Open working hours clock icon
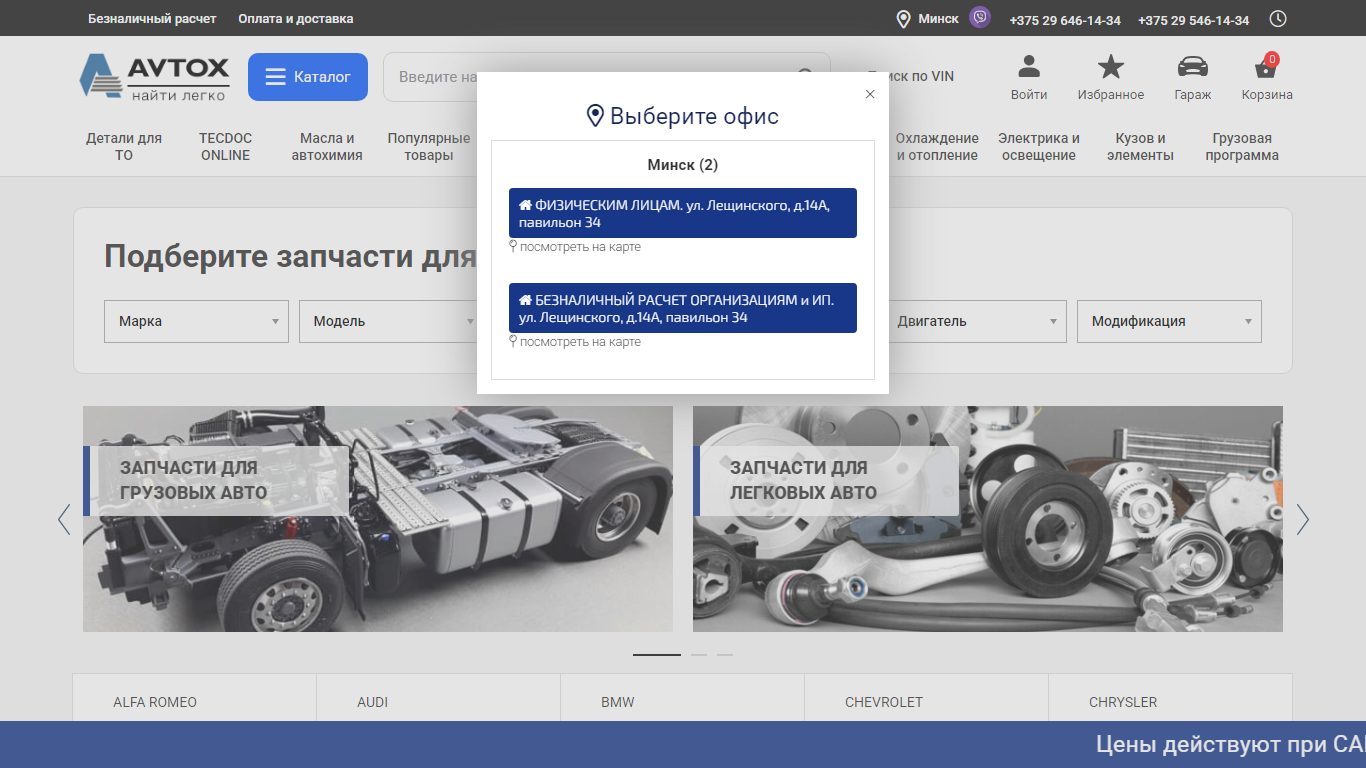The width and height of the screenshot is (1366, 768). [x=1278, y=19]
